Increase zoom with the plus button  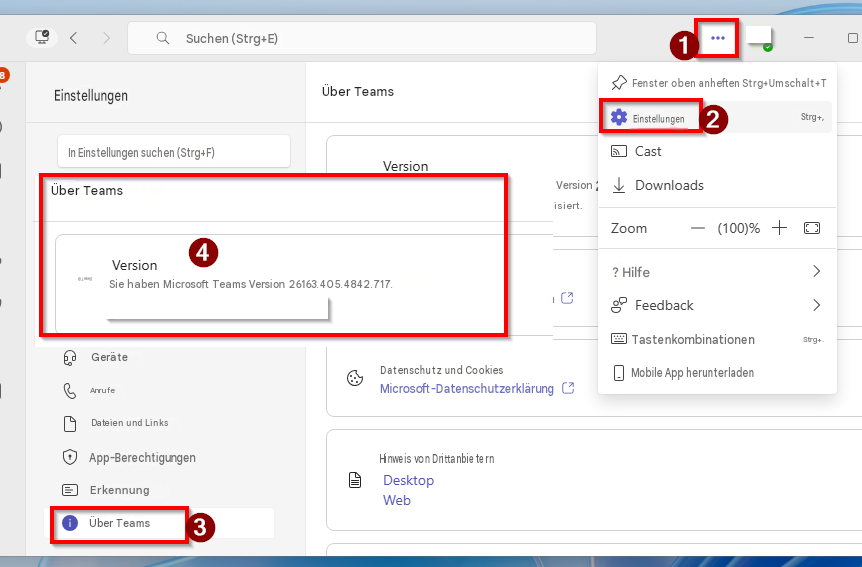tap(780, 228)
